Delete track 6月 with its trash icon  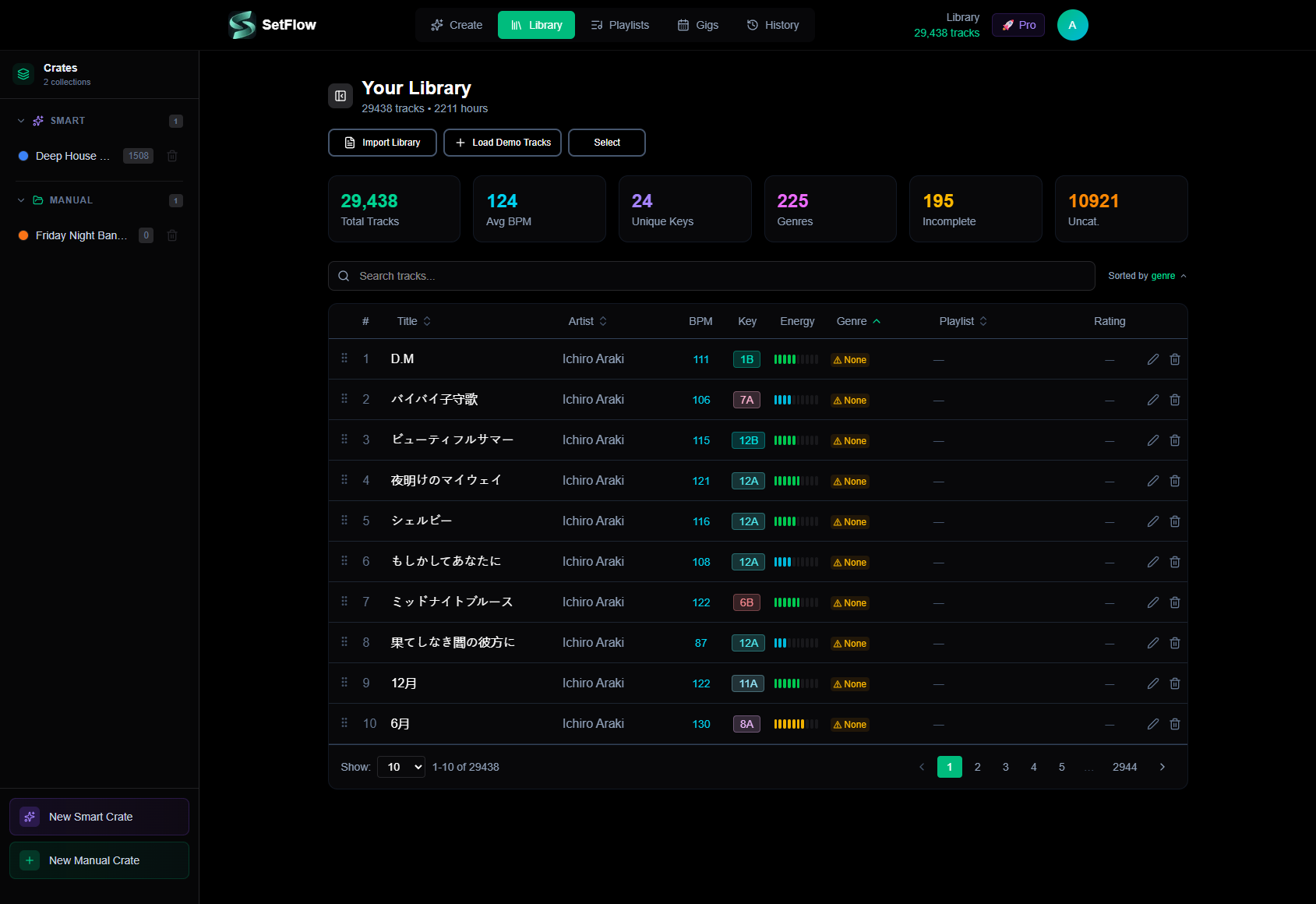[1175, 723]
